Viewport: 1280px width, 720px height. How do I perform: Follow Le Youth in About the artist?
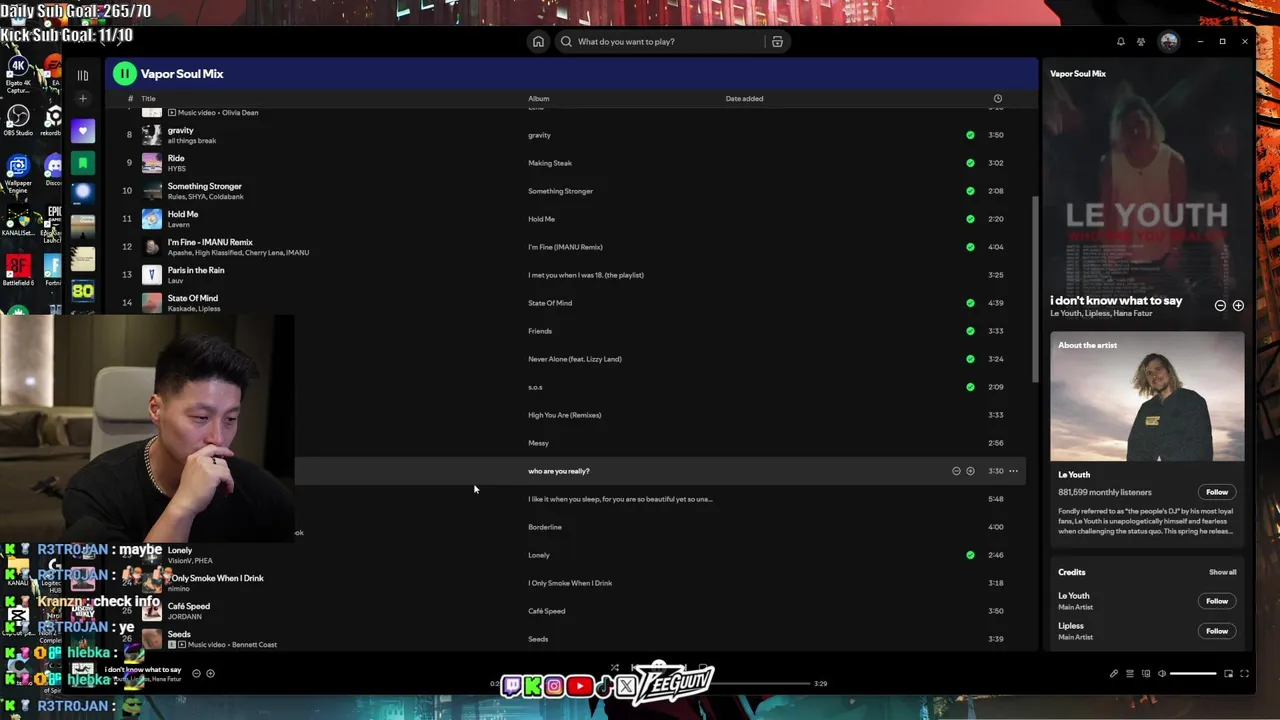[x=1217, y=492]
